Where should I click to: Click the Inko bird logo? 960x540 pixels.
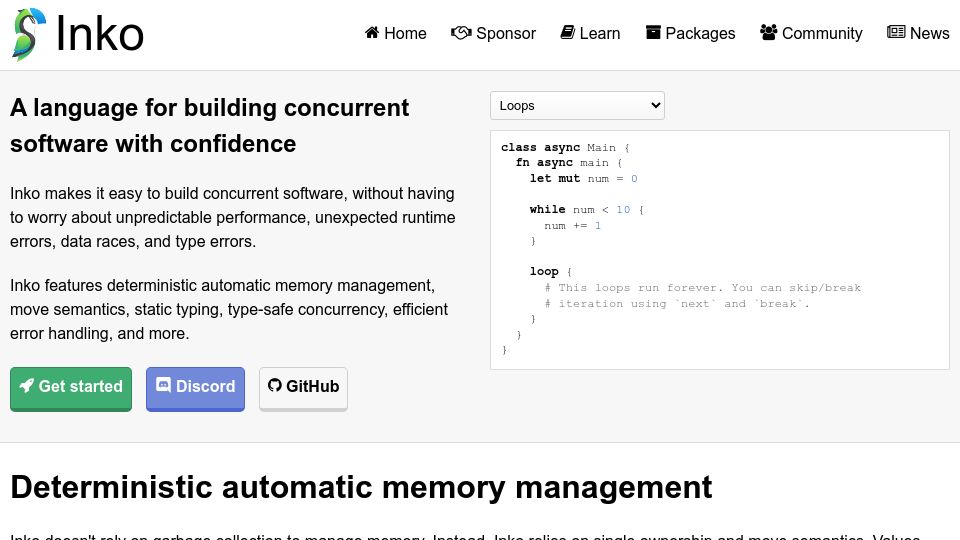(29, 34)
